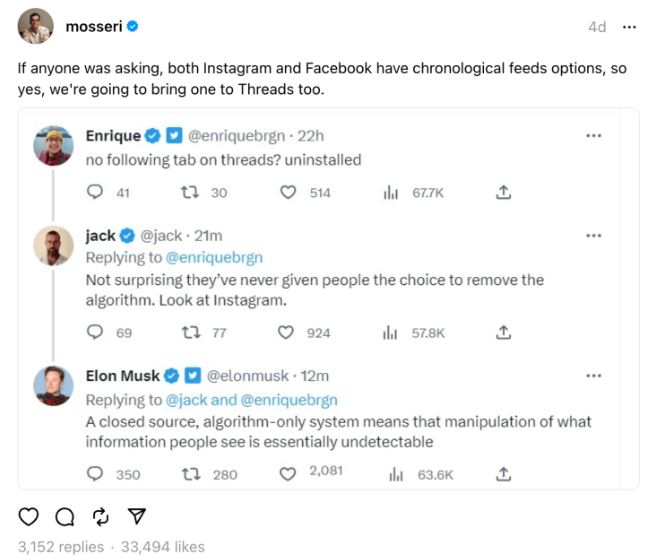Open the @enriquebrgn mention in jack's reply
649x555 pixels.
(203, 258)
